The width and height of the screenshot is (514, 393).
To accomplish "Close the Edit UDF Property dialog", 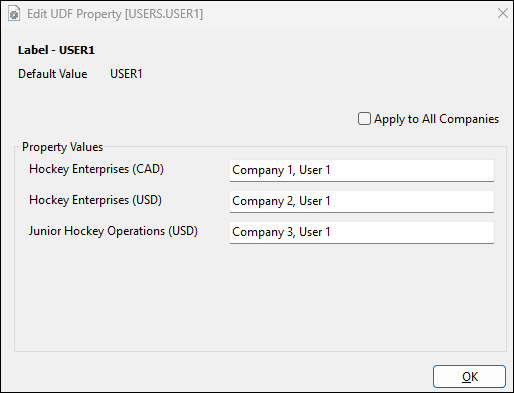I will 503,14.
